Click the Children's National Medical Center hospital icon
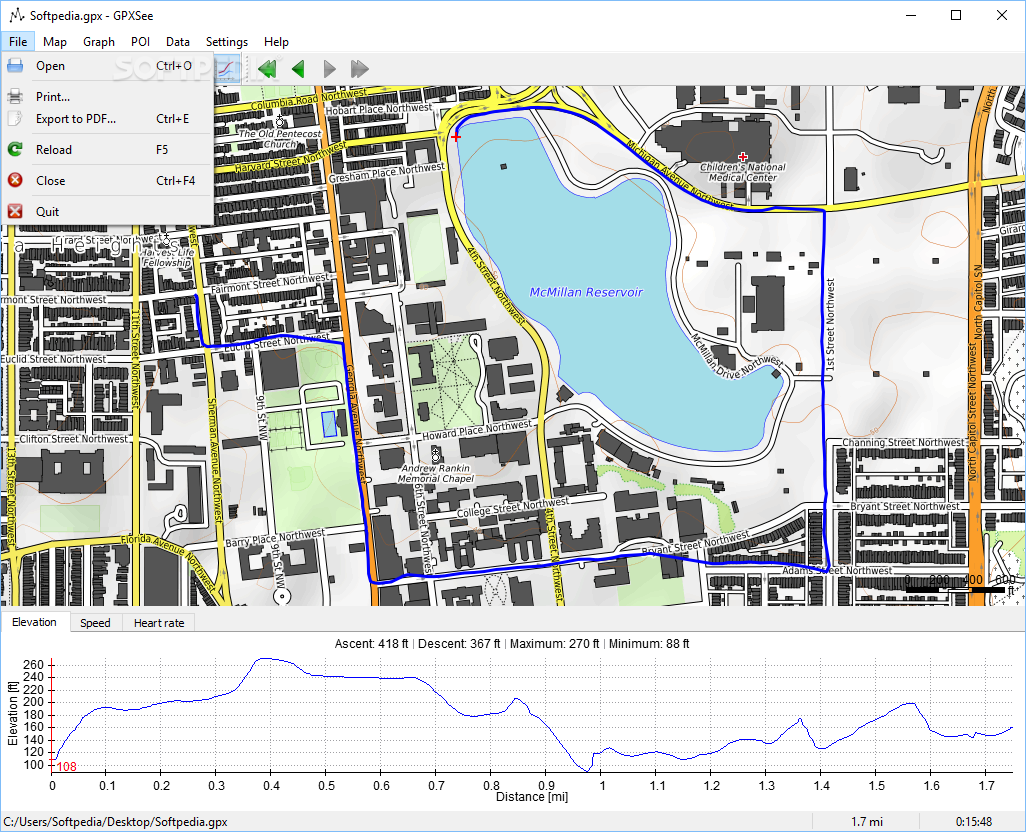The height and width of the screenshot is (832, 1026). pos(743,156)
